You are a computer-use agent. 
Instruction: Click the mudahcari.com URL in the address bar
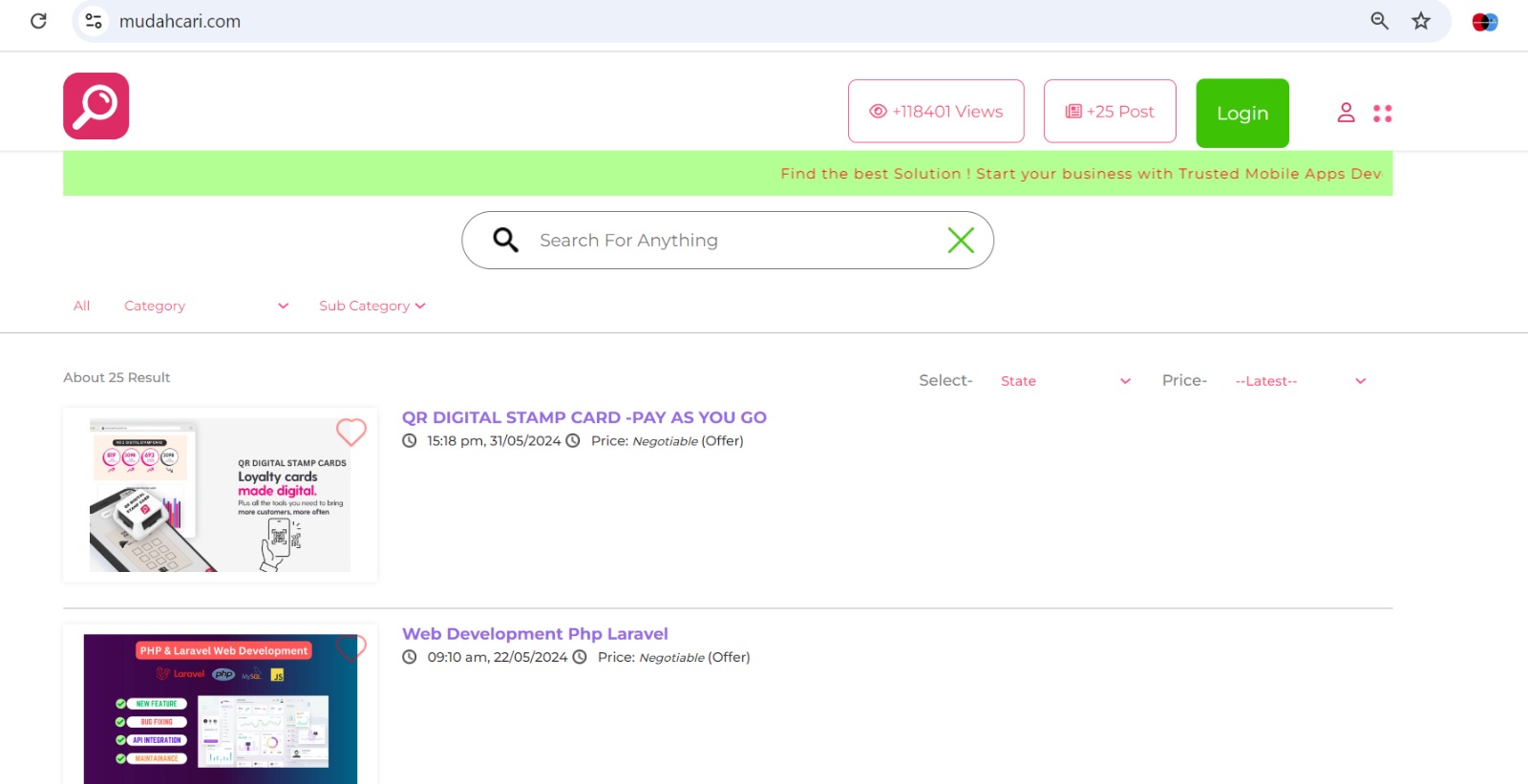180,21
